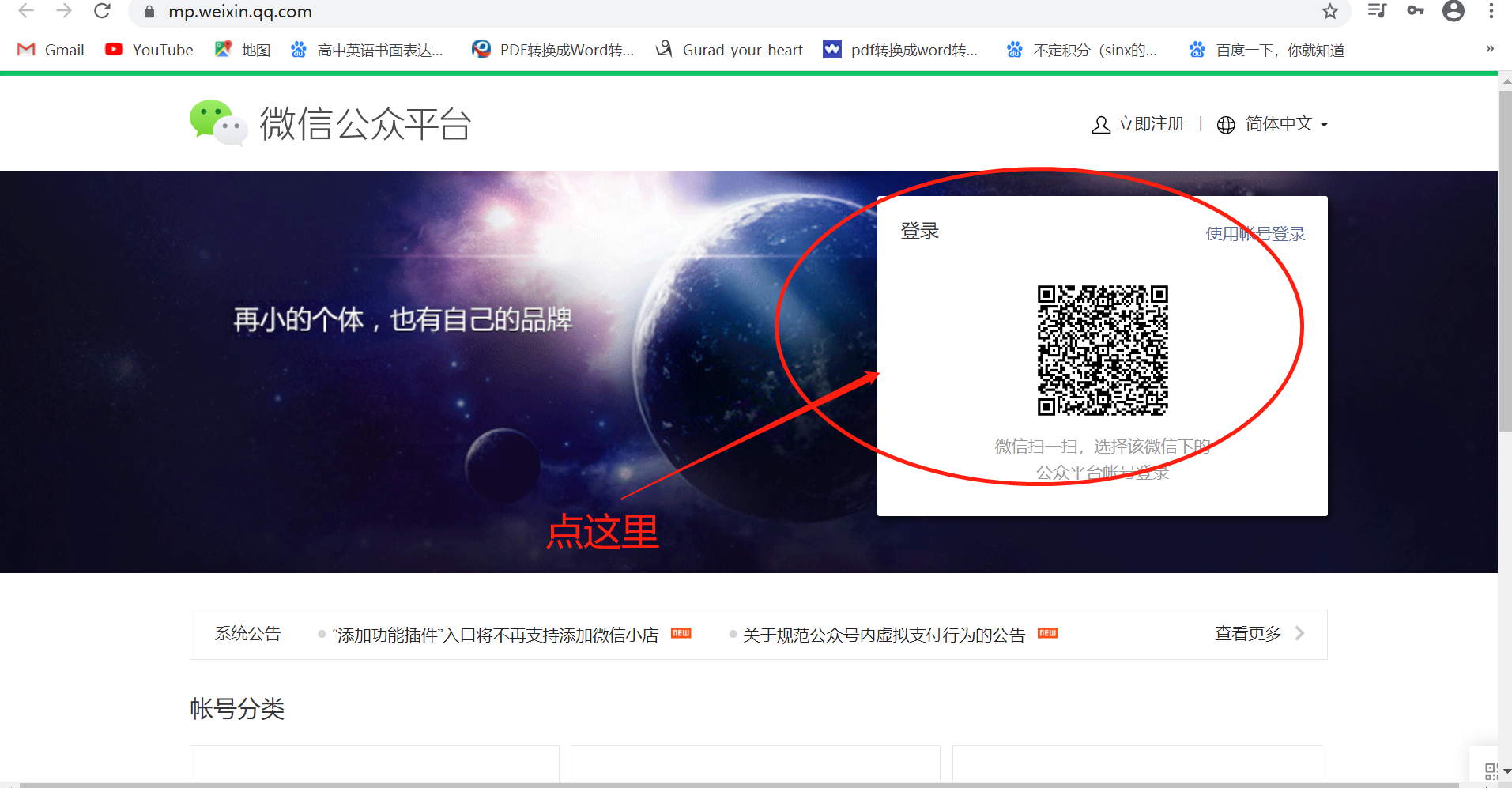Click the login QR code
The image size is (1512, 788).
coord(1103,350)
